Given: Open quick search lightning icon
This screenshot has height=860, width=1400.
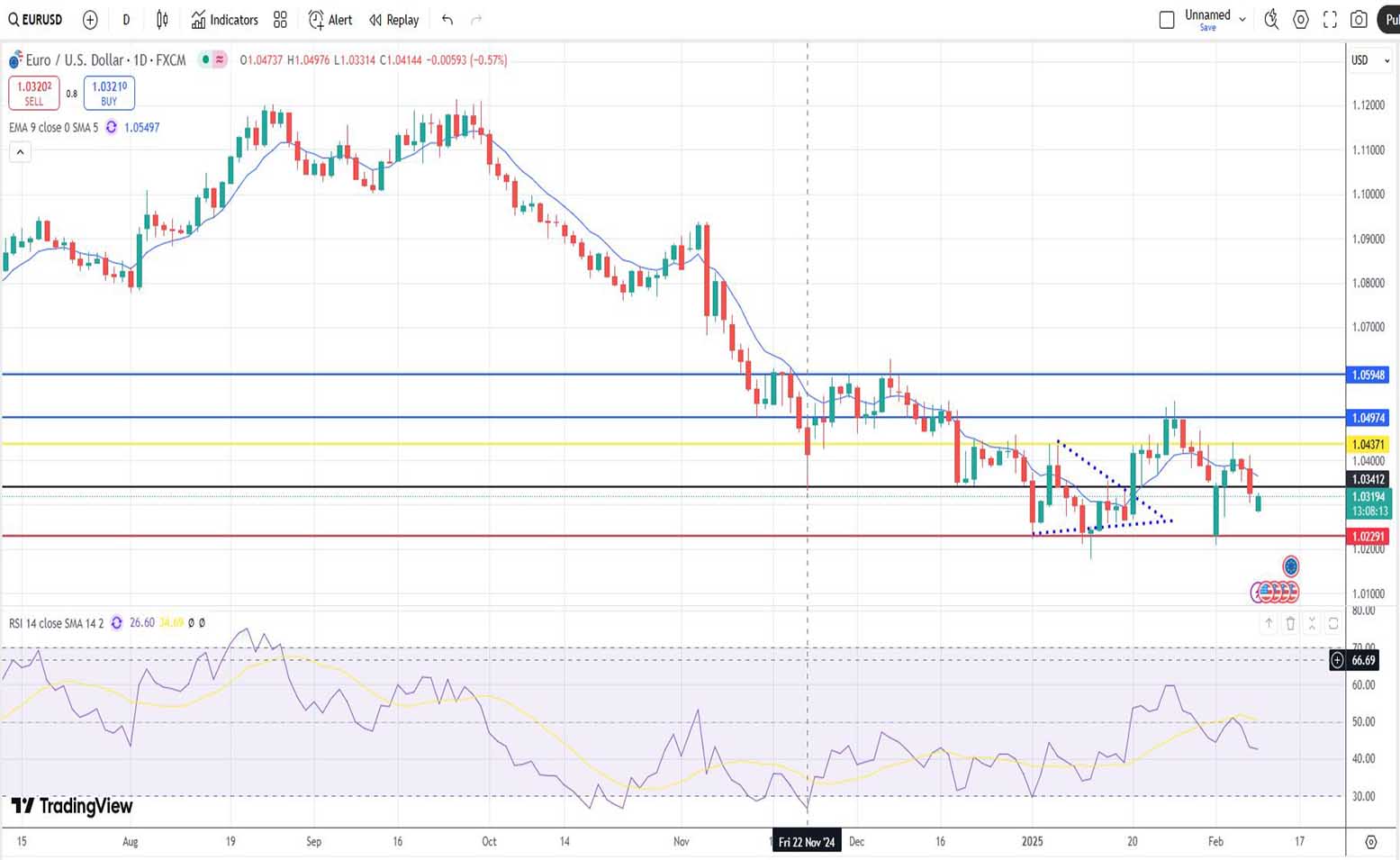Looking at the screenshot, I should tap(1271, 20).
